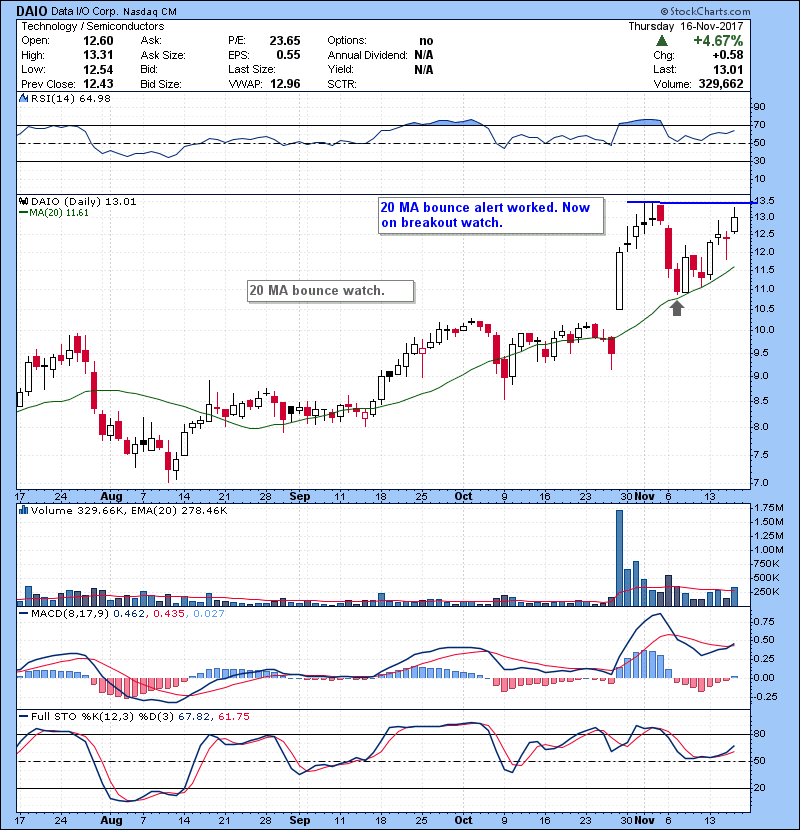Click the Low value 12.54
This screenshot has height=830, width=800.
[98, 69]
